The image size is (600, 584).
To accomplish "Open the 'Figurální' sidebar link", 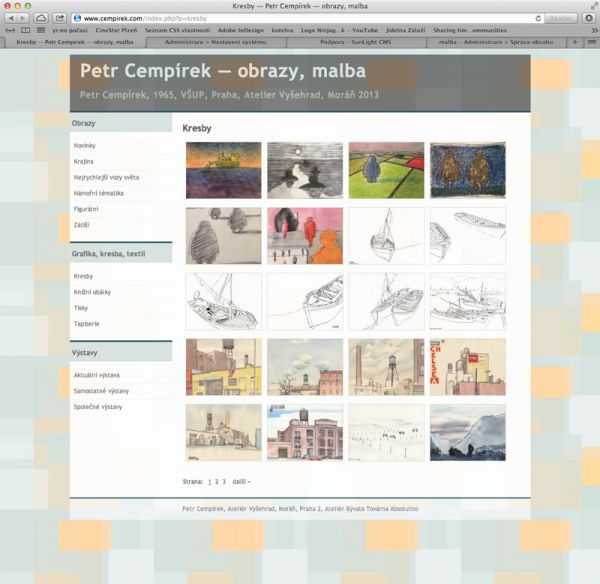I will tap(86, 209).
